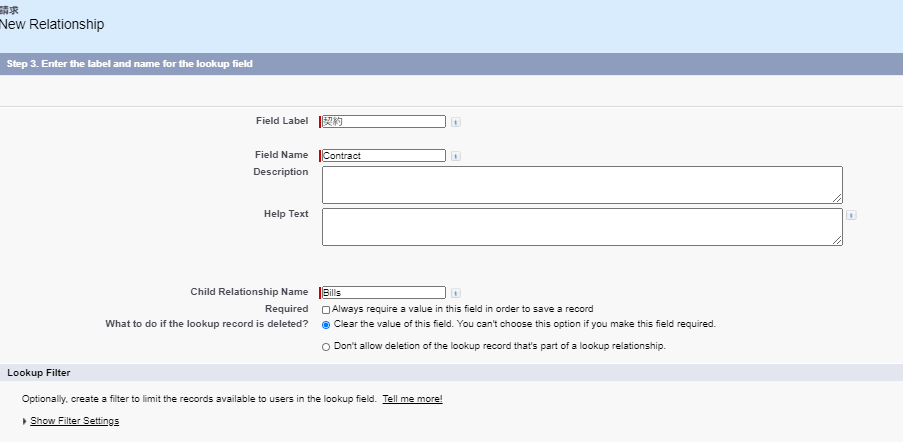Open the 'Tell me more!' link
The width and height of the screenshot is (903, 442).
412,399
